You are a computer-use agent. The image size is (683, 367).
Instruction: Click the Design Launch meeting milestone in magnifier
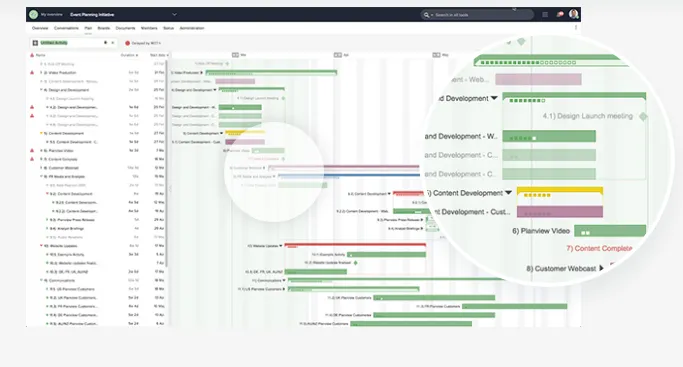(x=642, y=116)
